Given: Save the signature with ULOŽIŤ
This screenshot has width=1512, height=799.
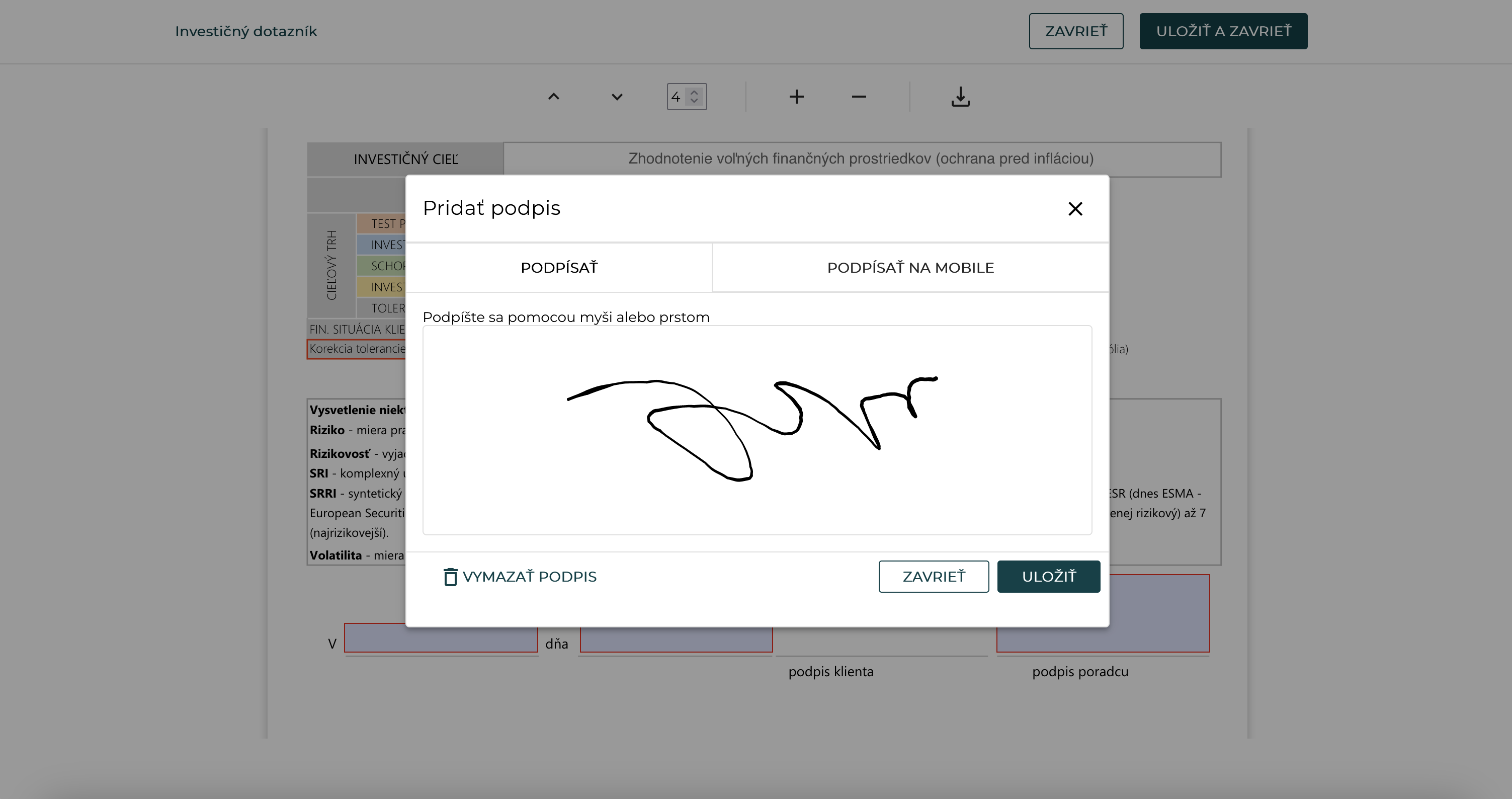Looking at the screenshot, I should click(1048, 577).
